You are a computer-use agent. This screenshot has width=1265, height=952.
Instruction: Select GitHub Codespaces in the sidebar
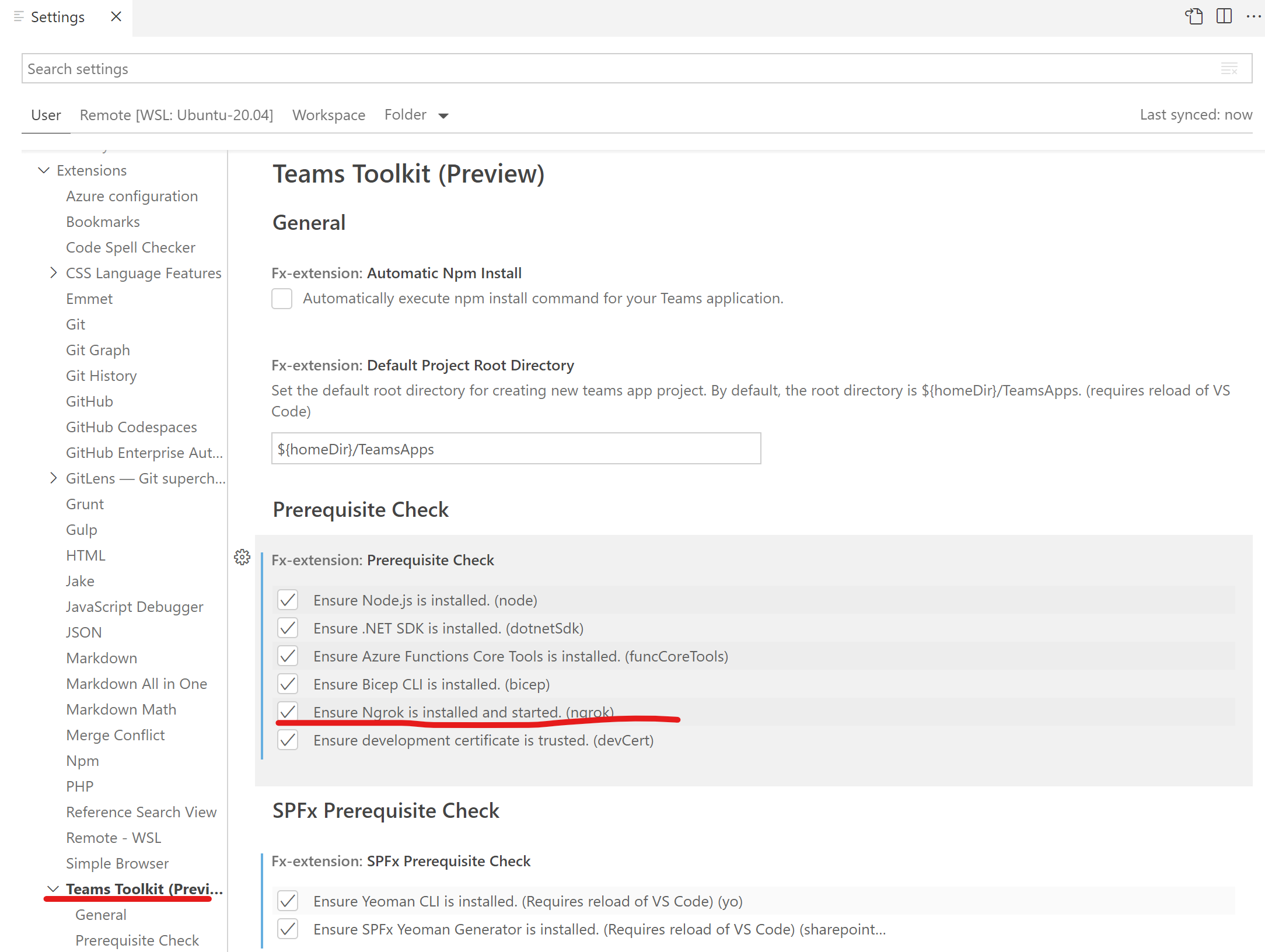[131, 426]
